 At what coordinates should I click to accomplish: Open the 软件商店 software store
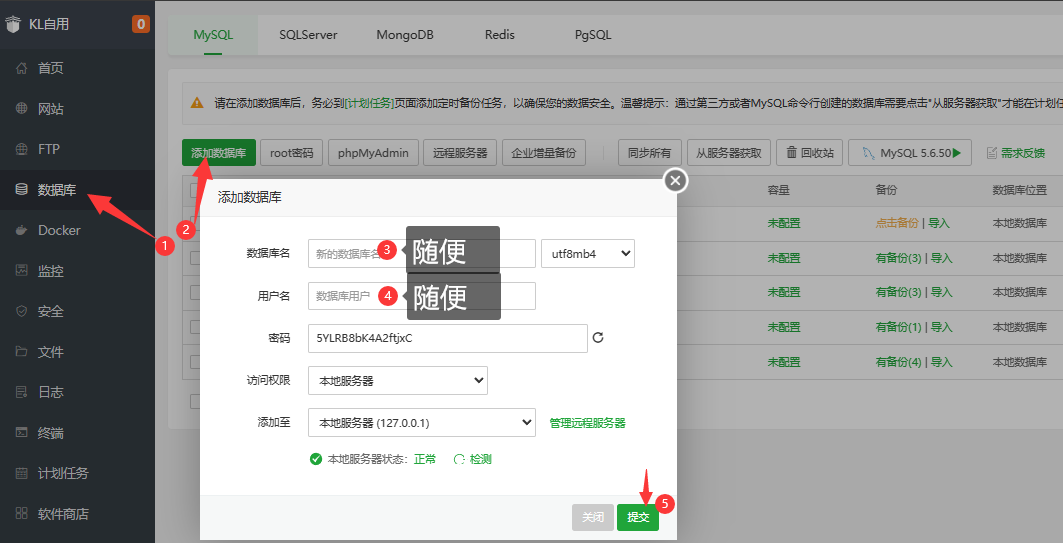coord(63,514)
